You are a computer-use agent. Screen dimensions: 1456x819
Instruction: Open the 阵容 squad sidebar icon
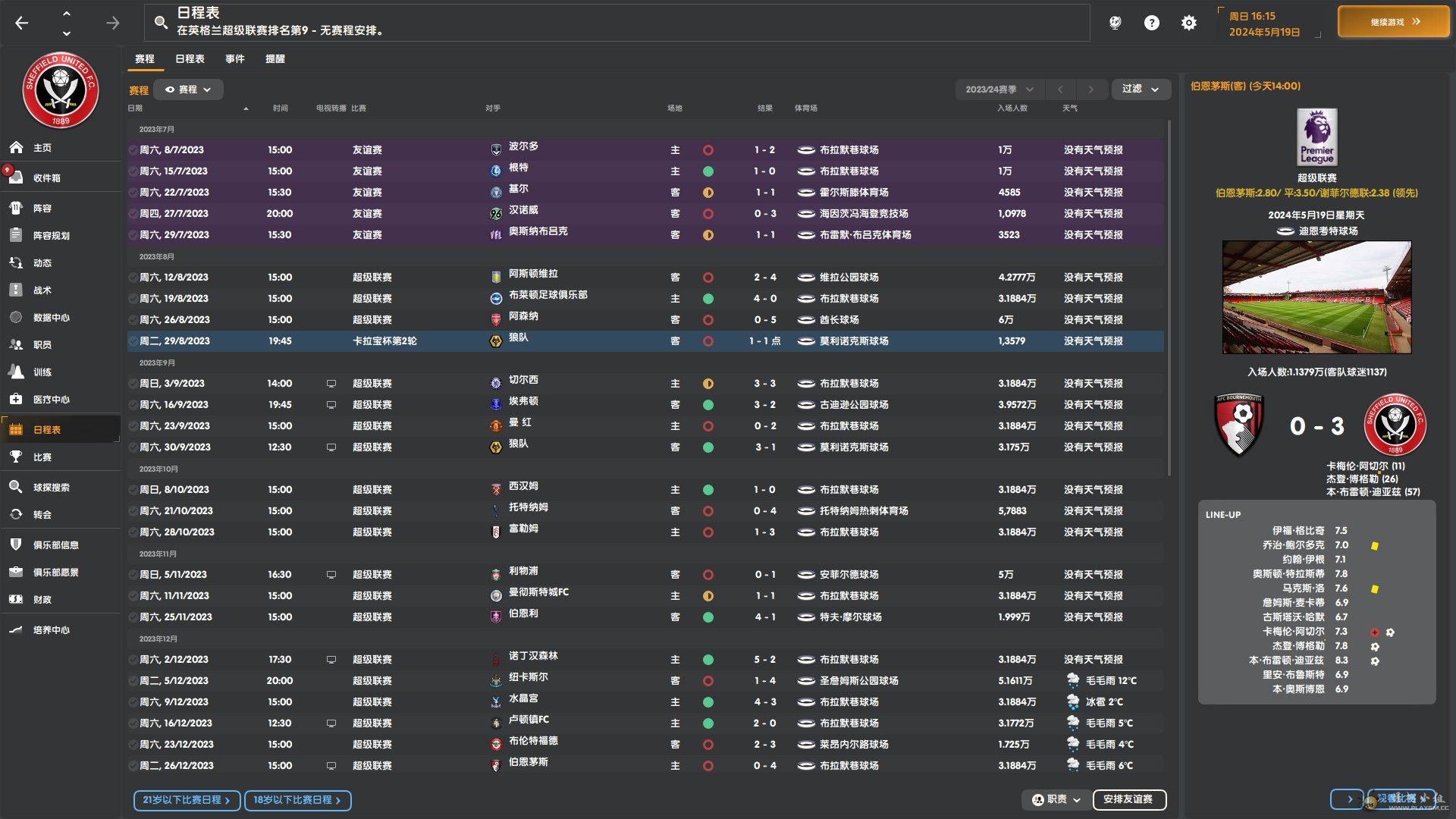point(16,208)
